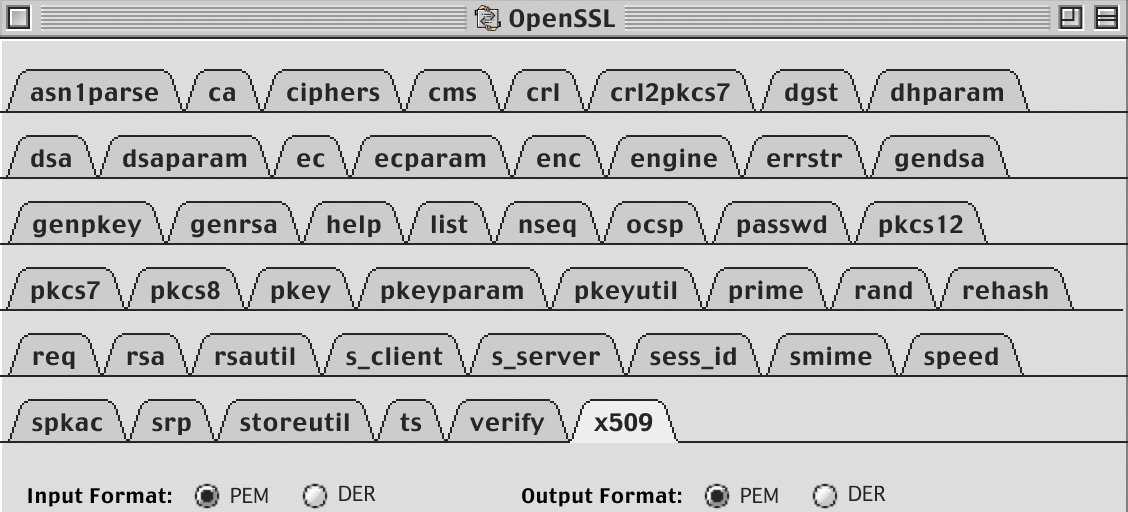
Task: Select the pkeyutil tab
Action: (x=627, y=290)
